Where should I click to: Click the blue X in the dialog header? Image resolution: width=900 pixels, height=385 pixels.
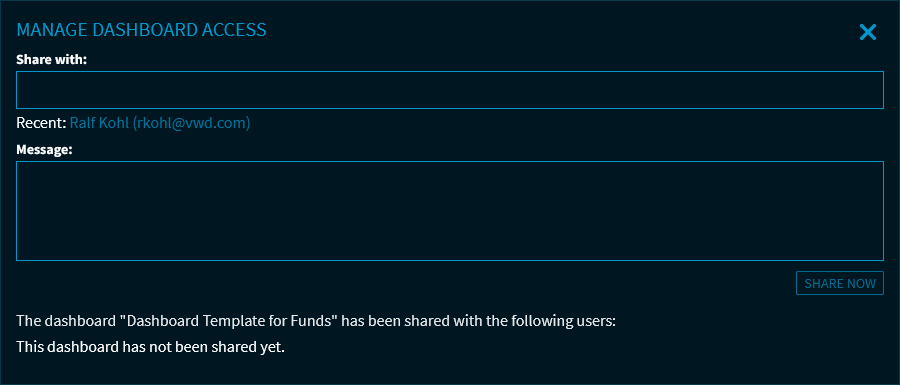(x=867, y=32)
